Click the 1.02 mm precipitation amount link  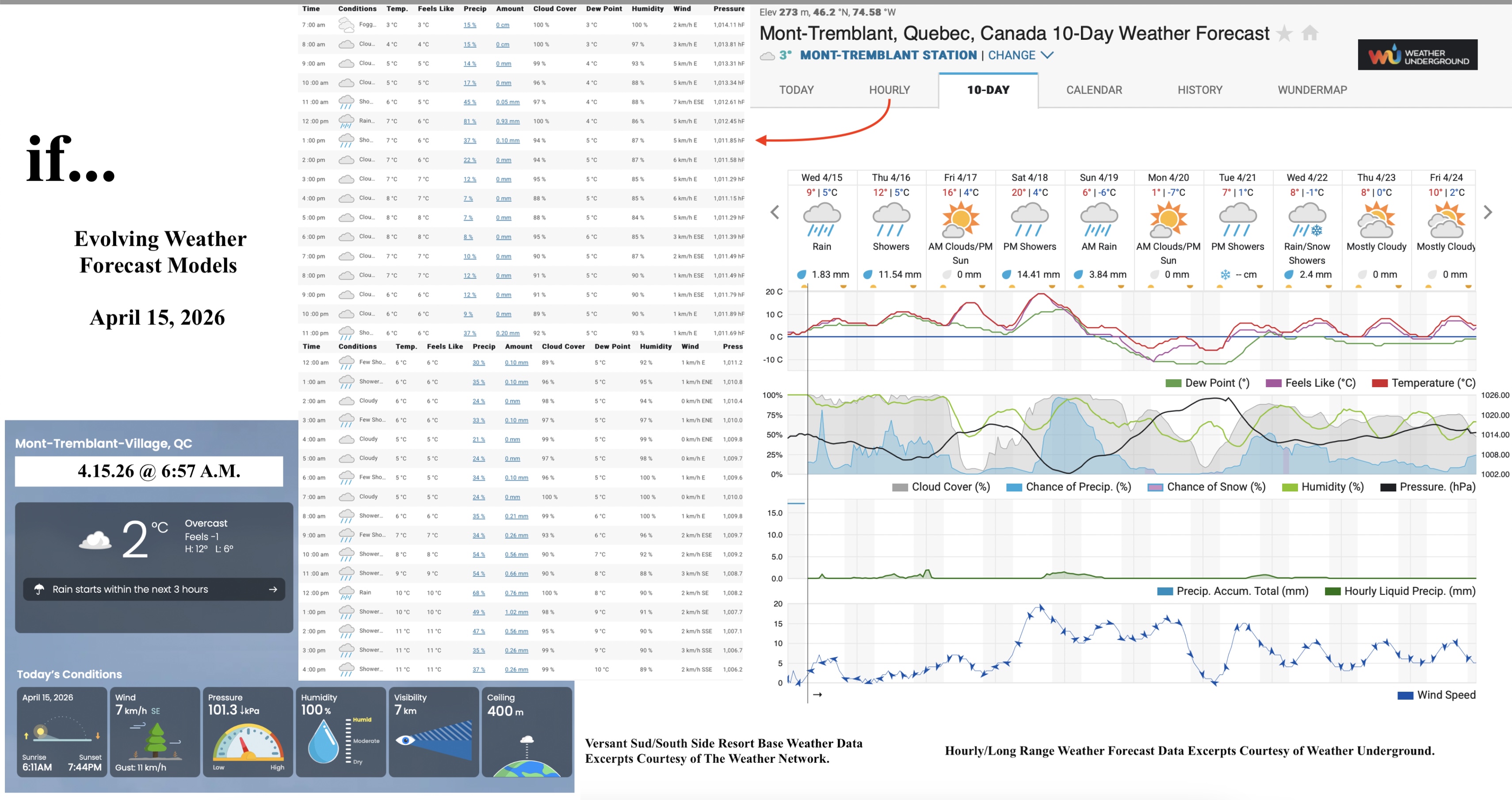coord(516,612)
